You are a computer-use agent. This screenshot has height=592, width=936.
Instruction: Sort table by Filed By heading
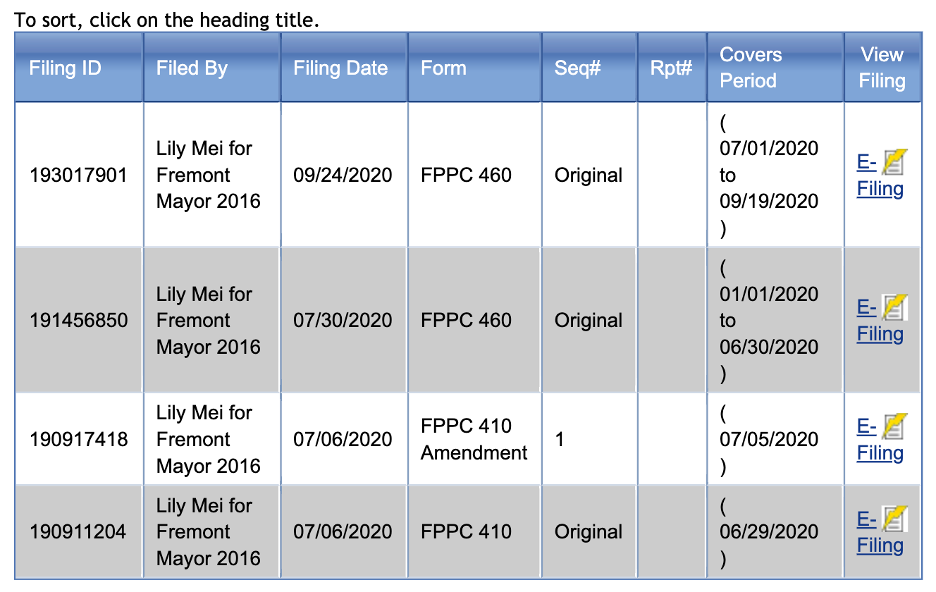[192, 68]
